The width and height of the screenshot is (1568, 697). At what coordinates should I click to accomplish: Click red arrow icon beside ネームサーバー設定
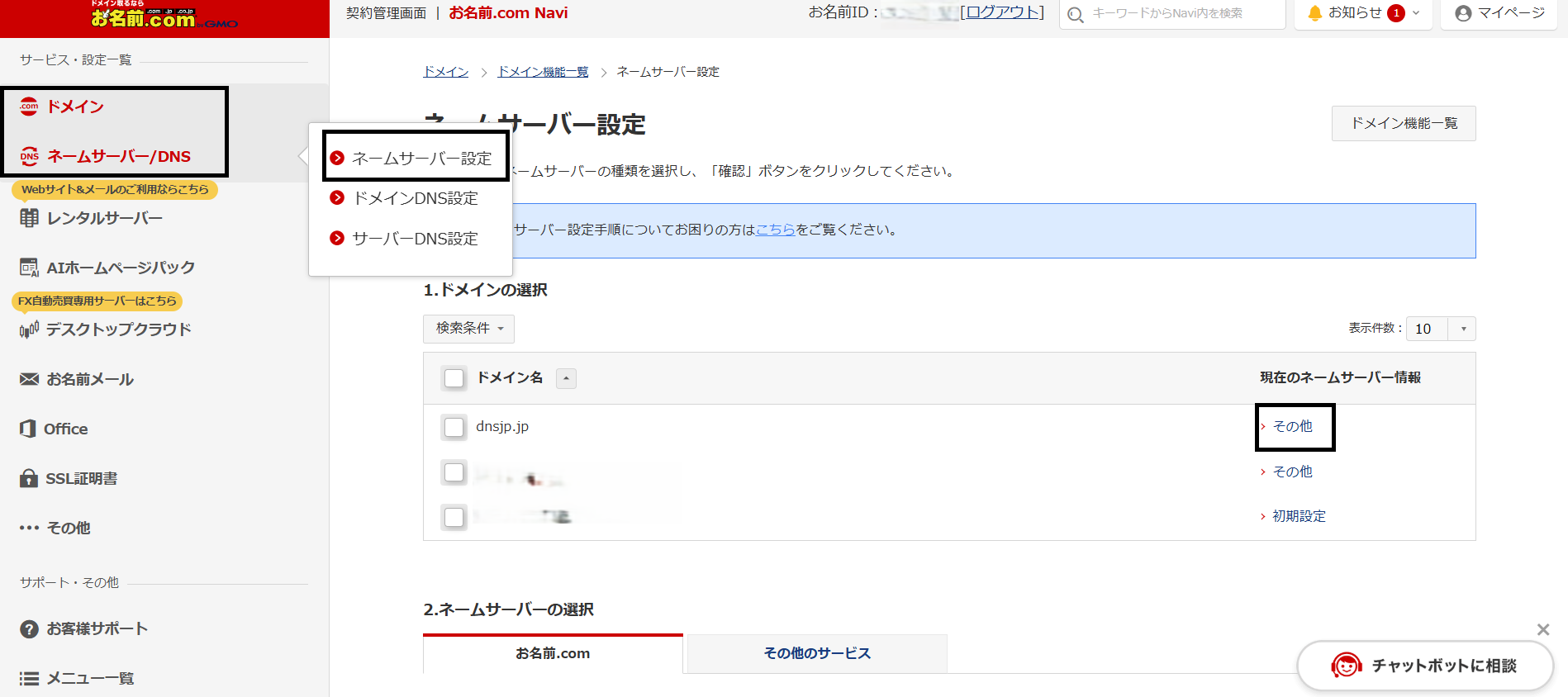pos(337,158)
